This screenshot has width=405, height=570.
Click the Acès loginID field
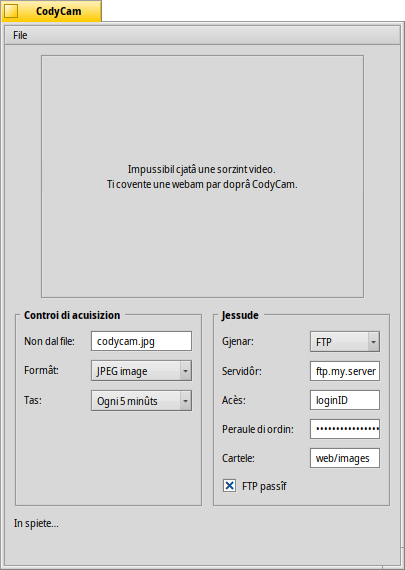click(345, 400)
